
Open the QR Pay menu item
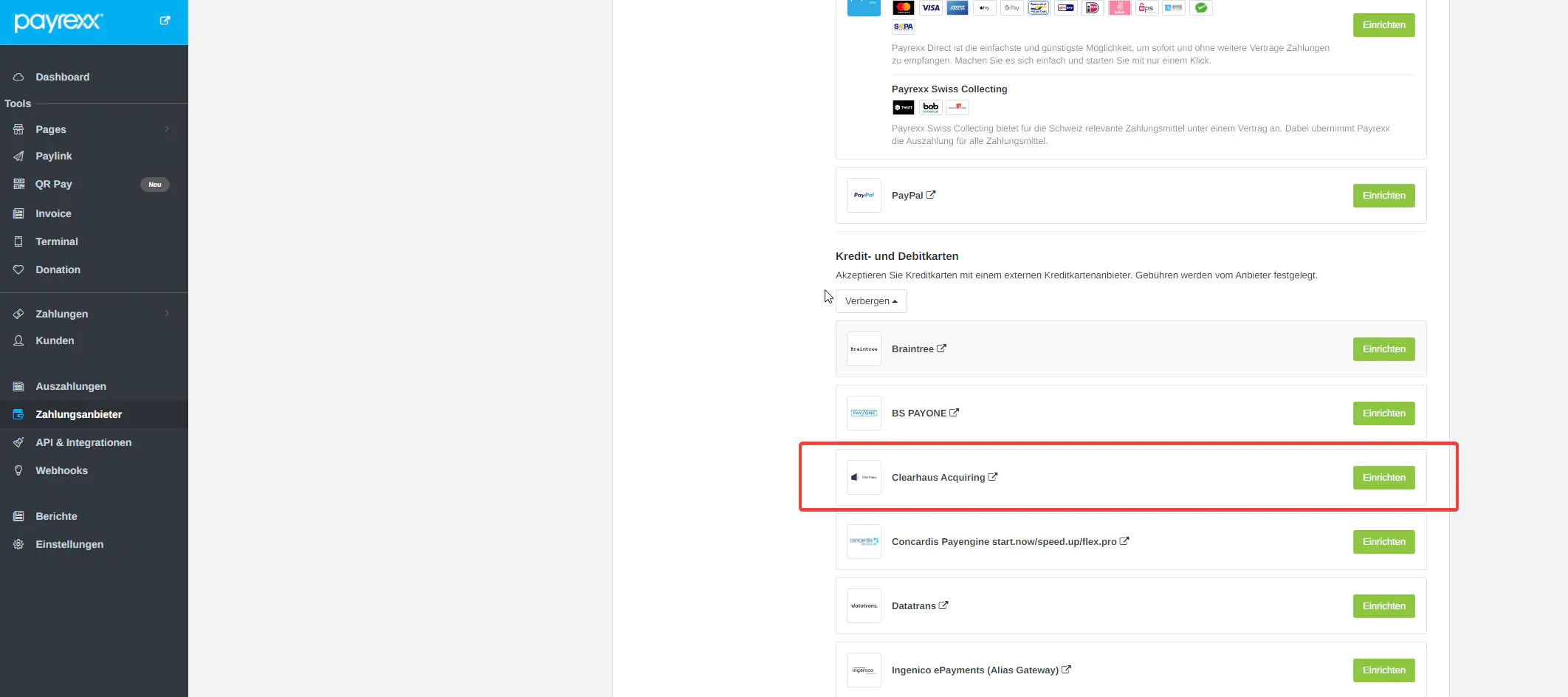click(x=54, y=184)
